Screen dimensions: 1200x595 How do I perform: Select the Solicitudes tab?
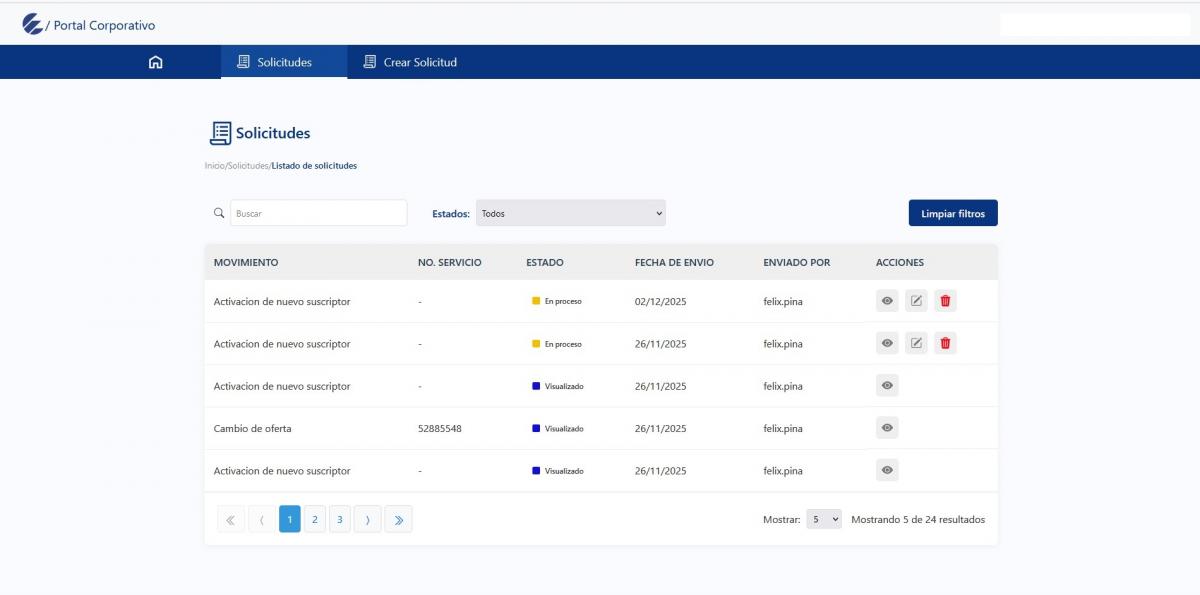click(284, 62)
